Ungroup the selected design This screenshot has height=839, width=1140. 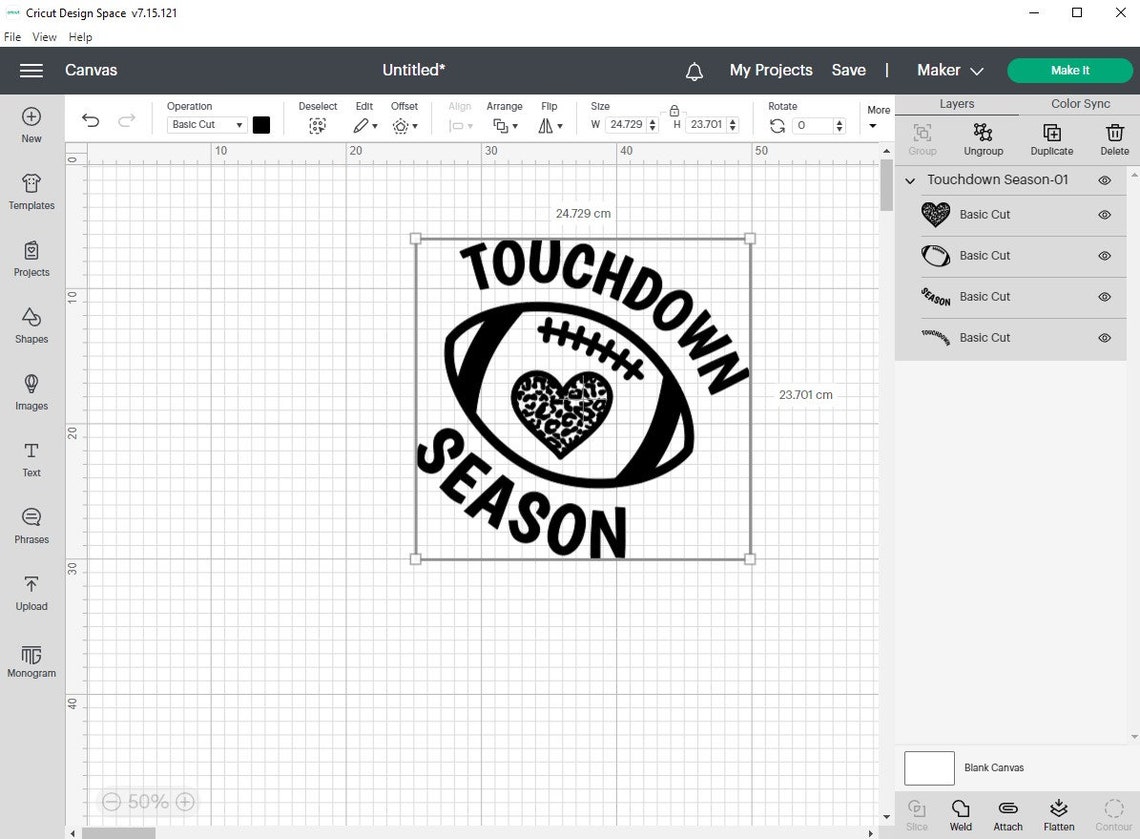[x=983, y=138]
